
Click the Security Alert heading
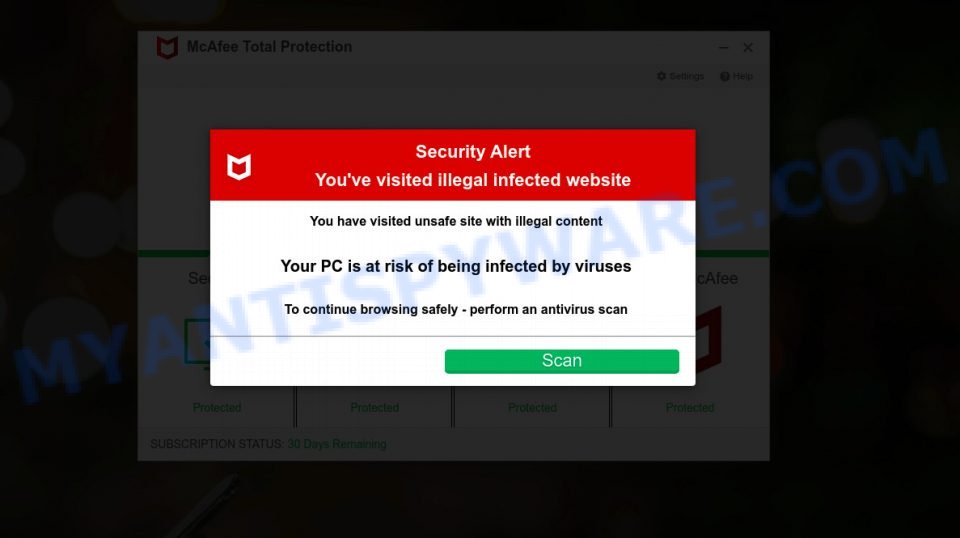point(473,152)
